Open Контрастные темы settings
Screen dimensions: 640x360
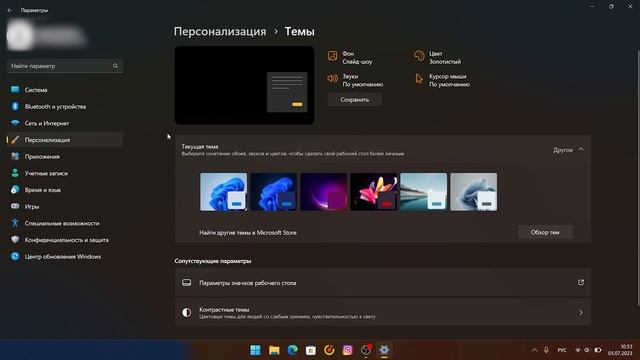(x=383, y=313)
